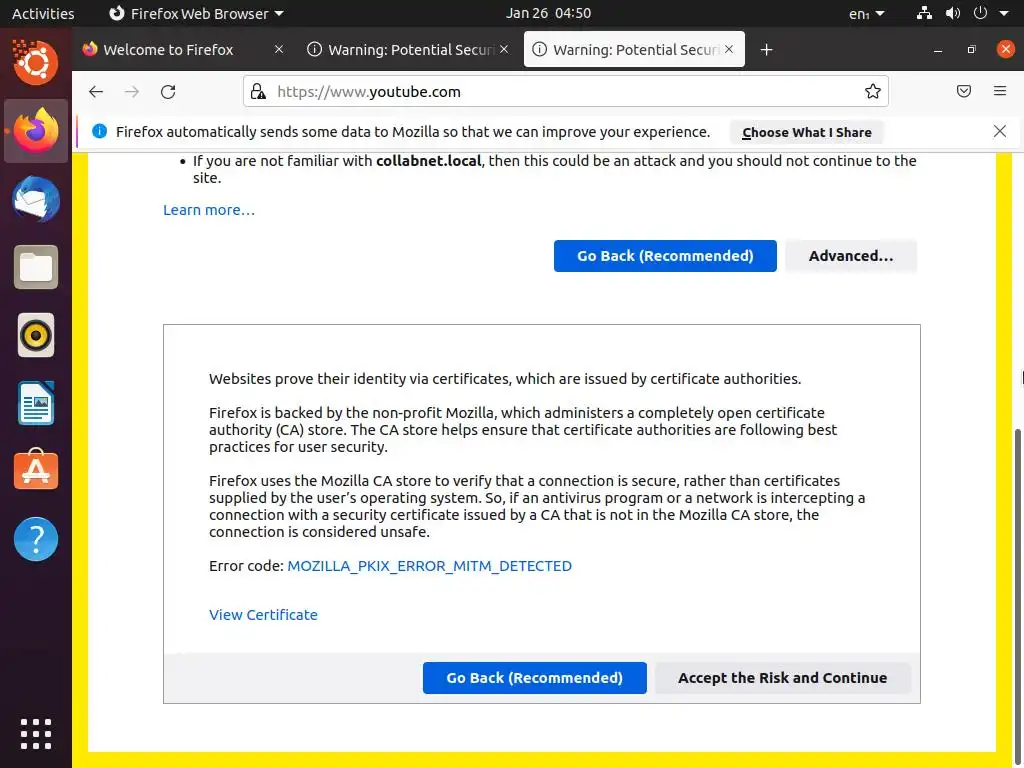The width and height of the screenshot is (1024, 768).
Task: Expand the system menu arrow in the top bar
Action: click(x=1004, y=13)
